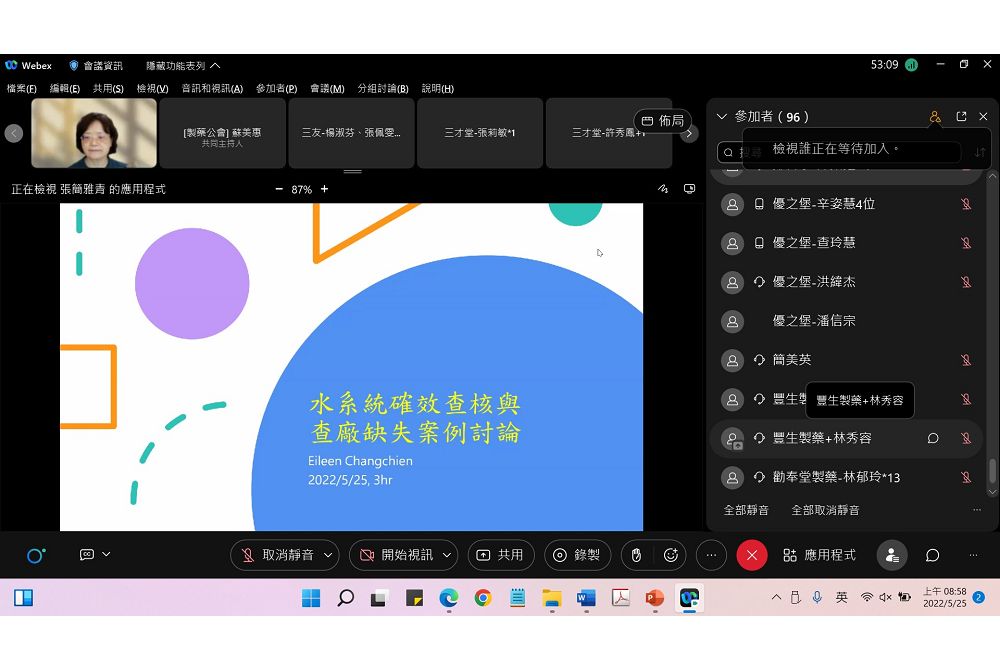Viewport: 1000px width, 670px height.
Task: Open 分組討論(B) menu
Action: [383, 89]
